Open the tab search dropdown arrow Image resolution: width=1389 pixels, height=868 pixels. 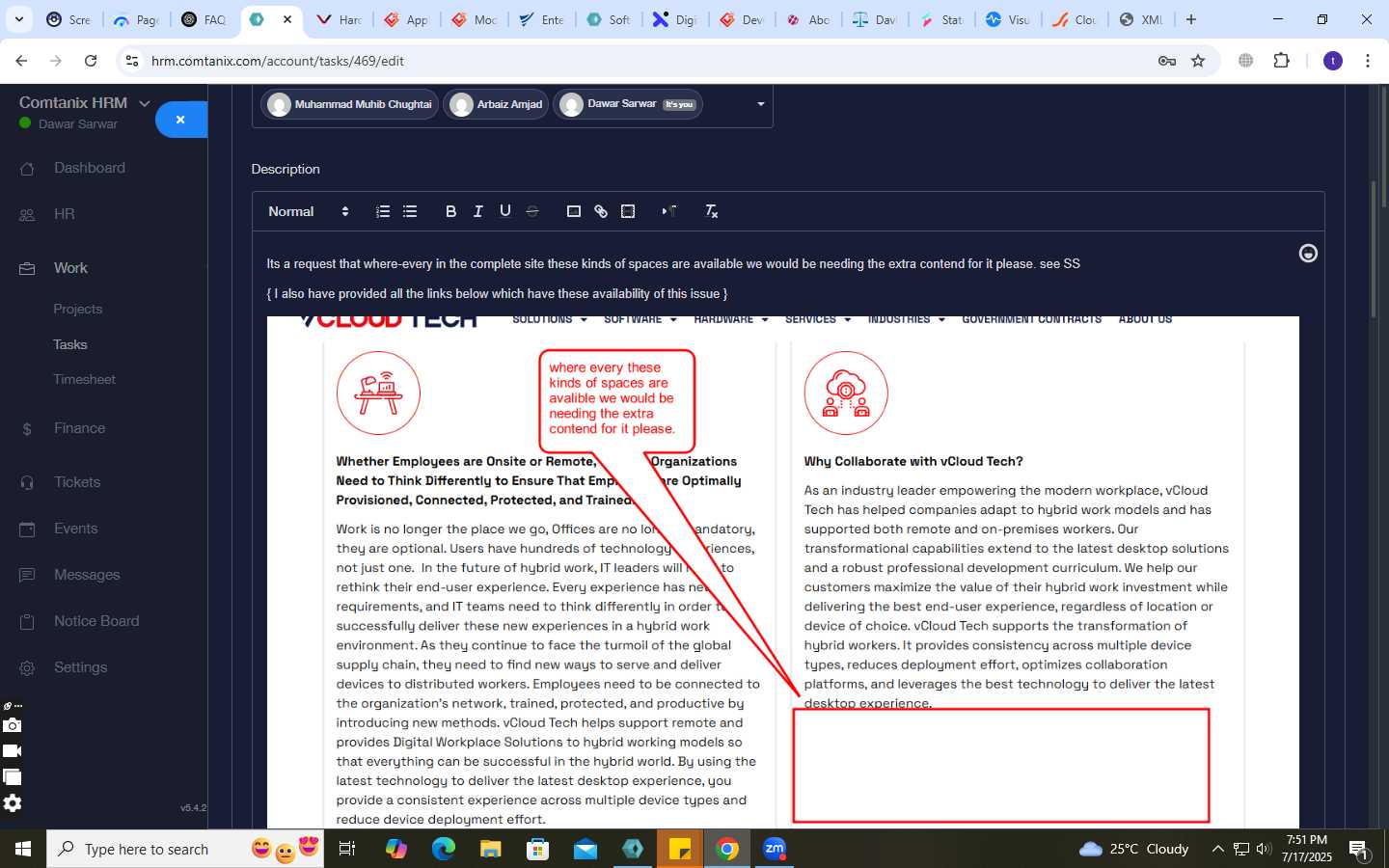18,19
